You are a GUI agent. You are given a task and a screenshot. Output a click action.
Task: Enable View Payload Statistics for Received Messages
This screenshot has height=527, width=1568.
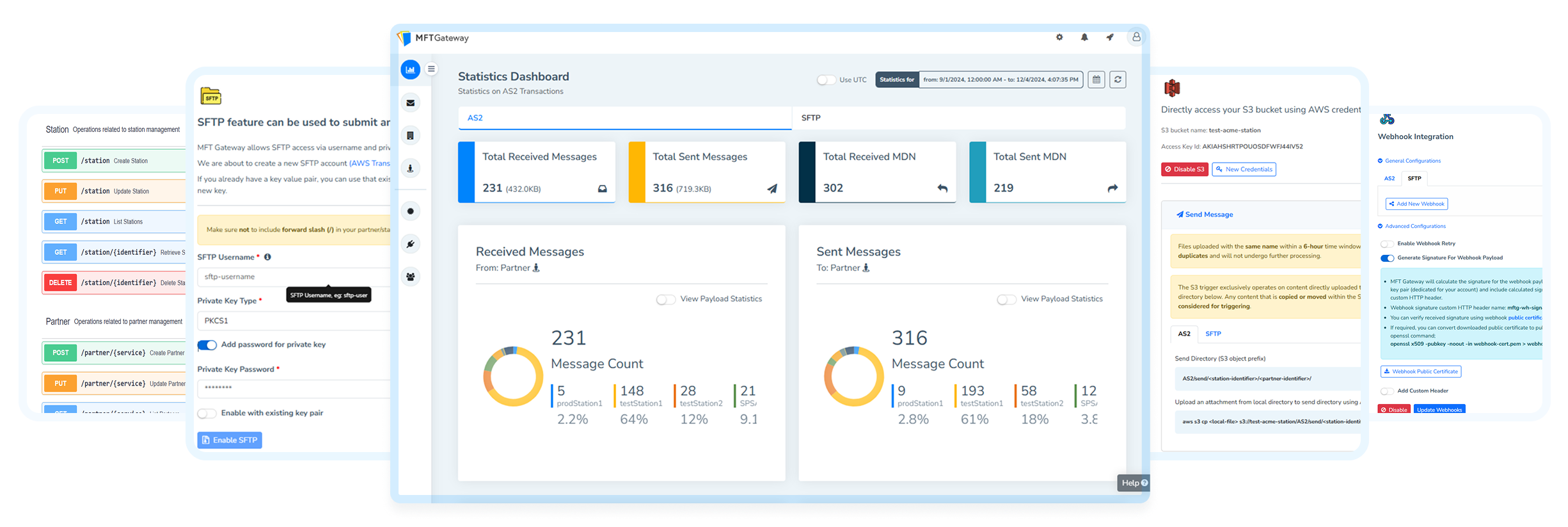(x=665, y=300)
